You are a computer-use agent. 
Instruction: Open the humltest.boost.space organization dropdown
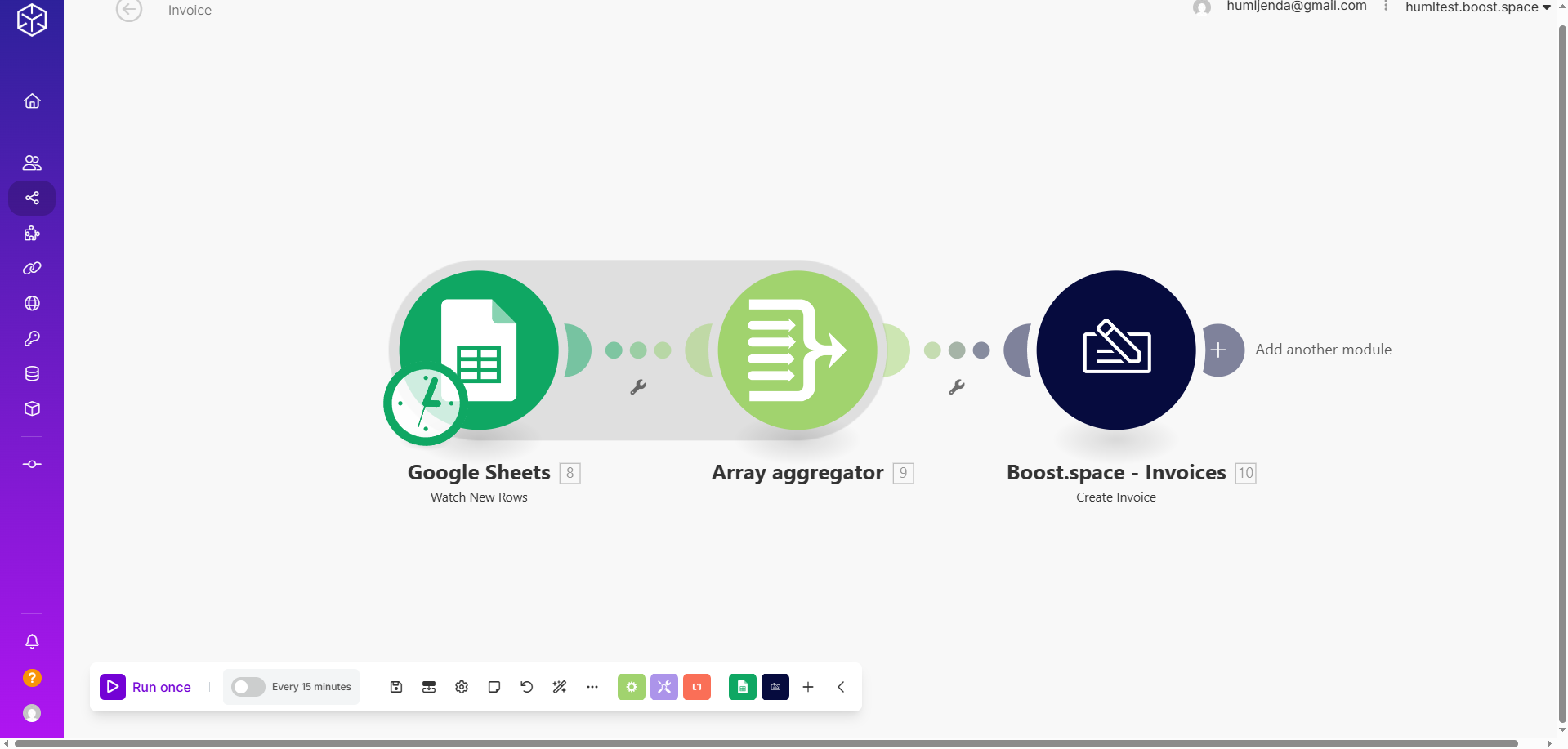[x=1477, y=7]
